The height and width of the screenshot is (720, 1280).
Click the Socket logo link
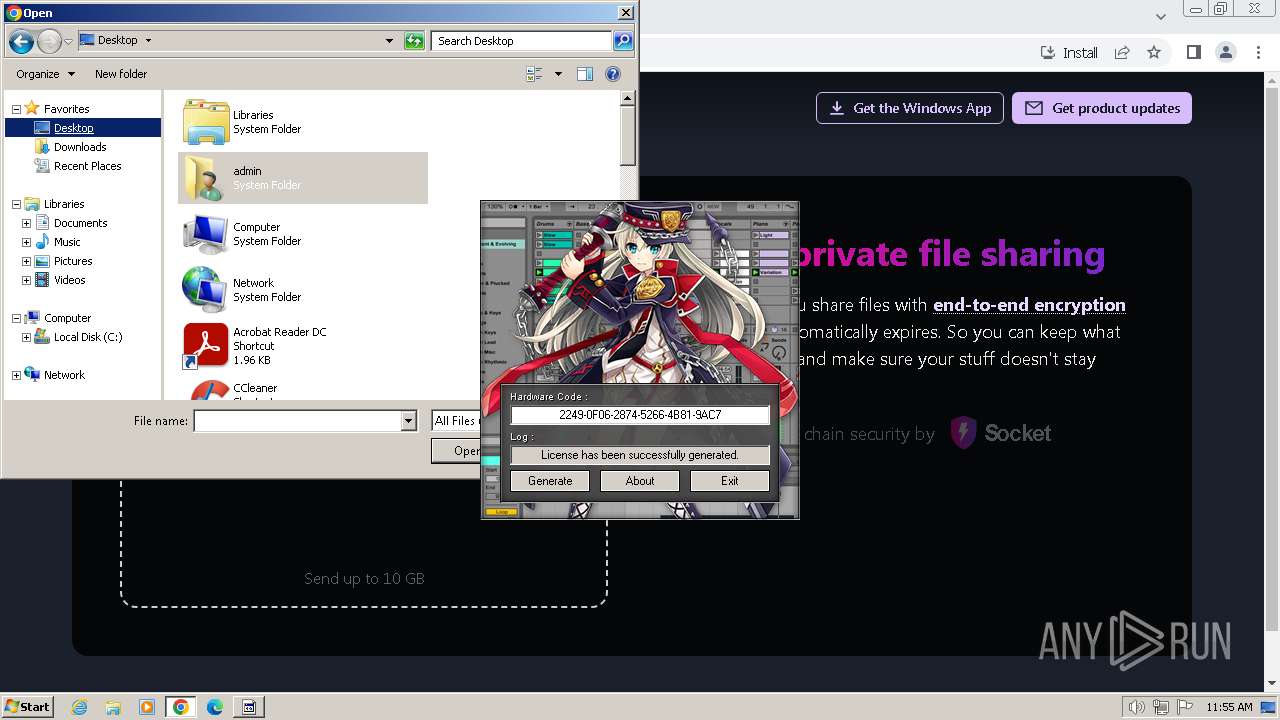[x=1000, y=433]
